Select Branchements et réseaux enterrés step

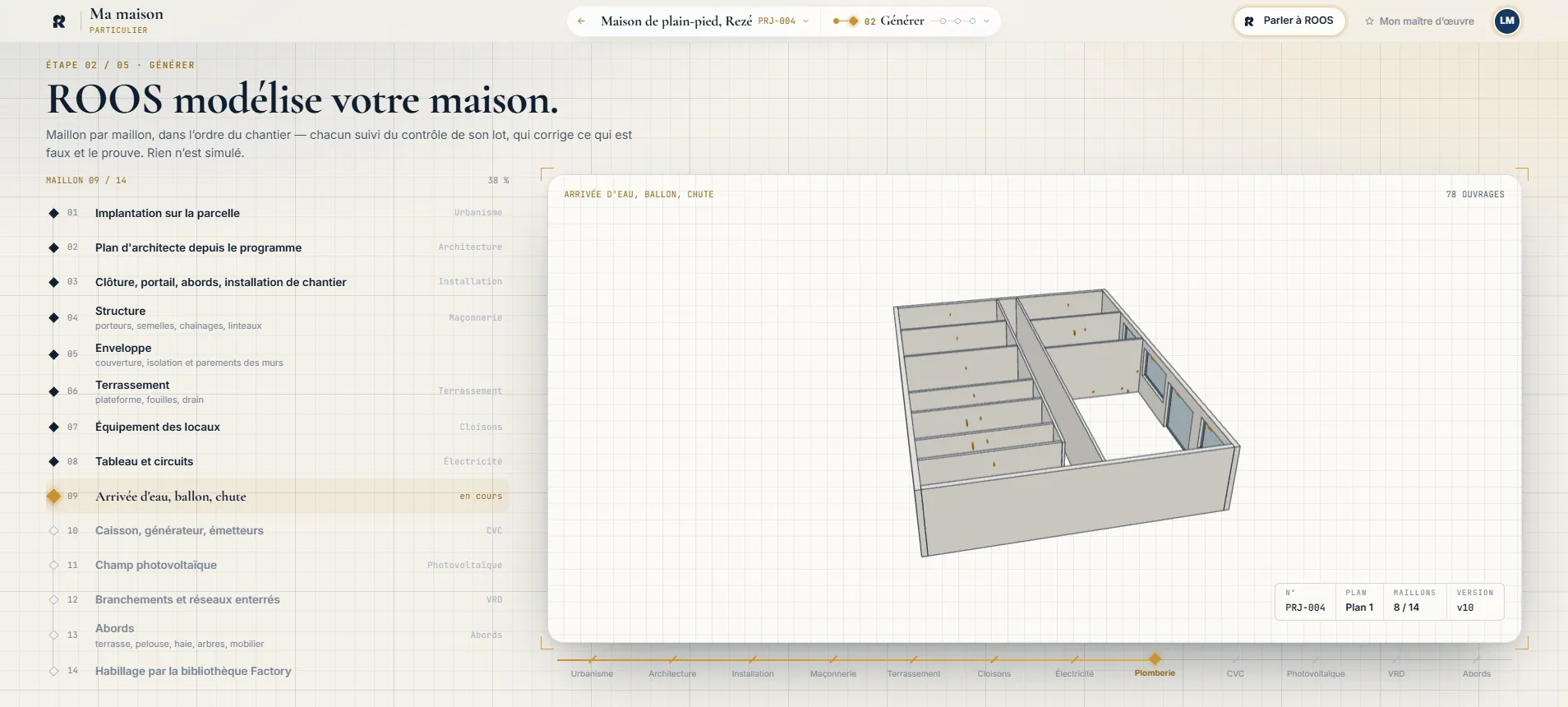tap(277, 599)
